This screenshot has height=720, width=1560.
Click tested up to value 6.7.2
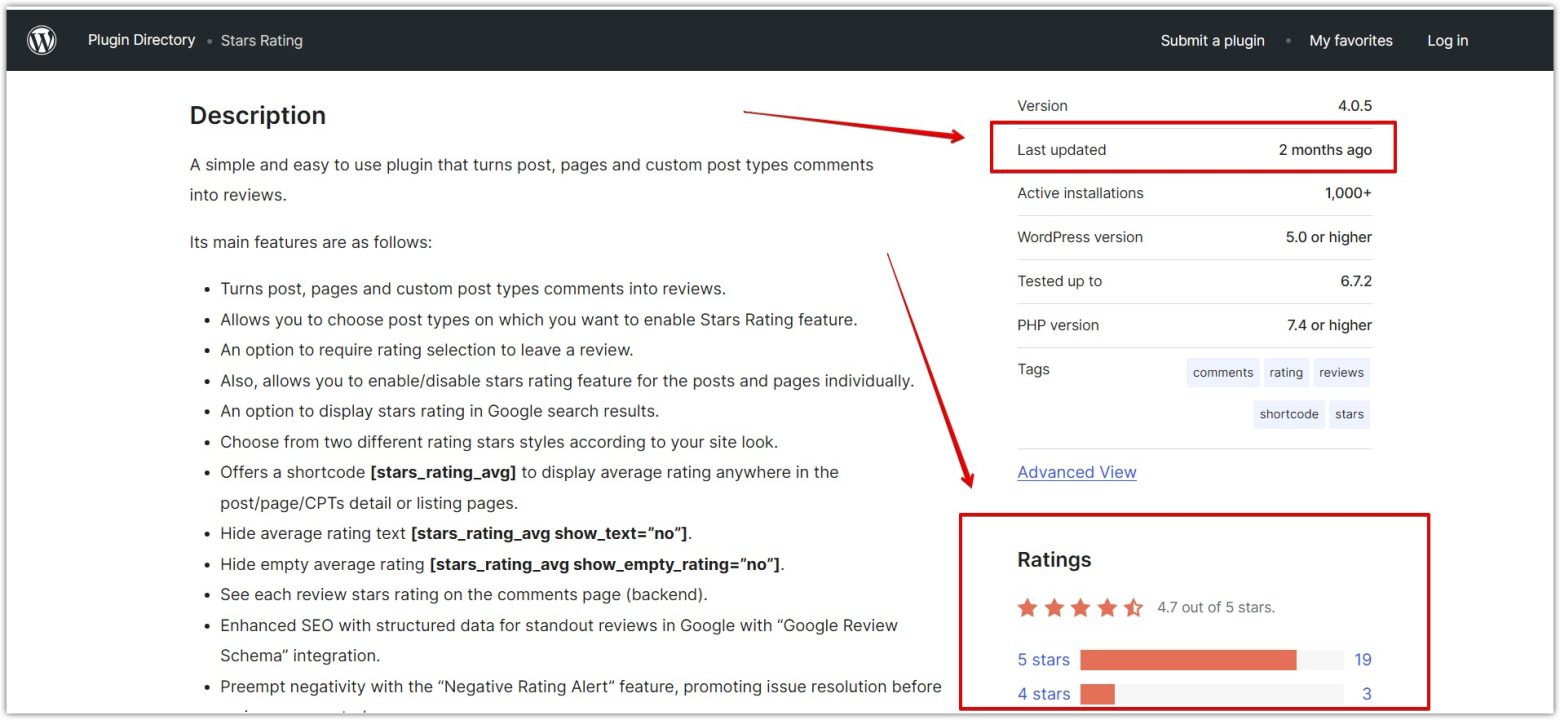1356,281
